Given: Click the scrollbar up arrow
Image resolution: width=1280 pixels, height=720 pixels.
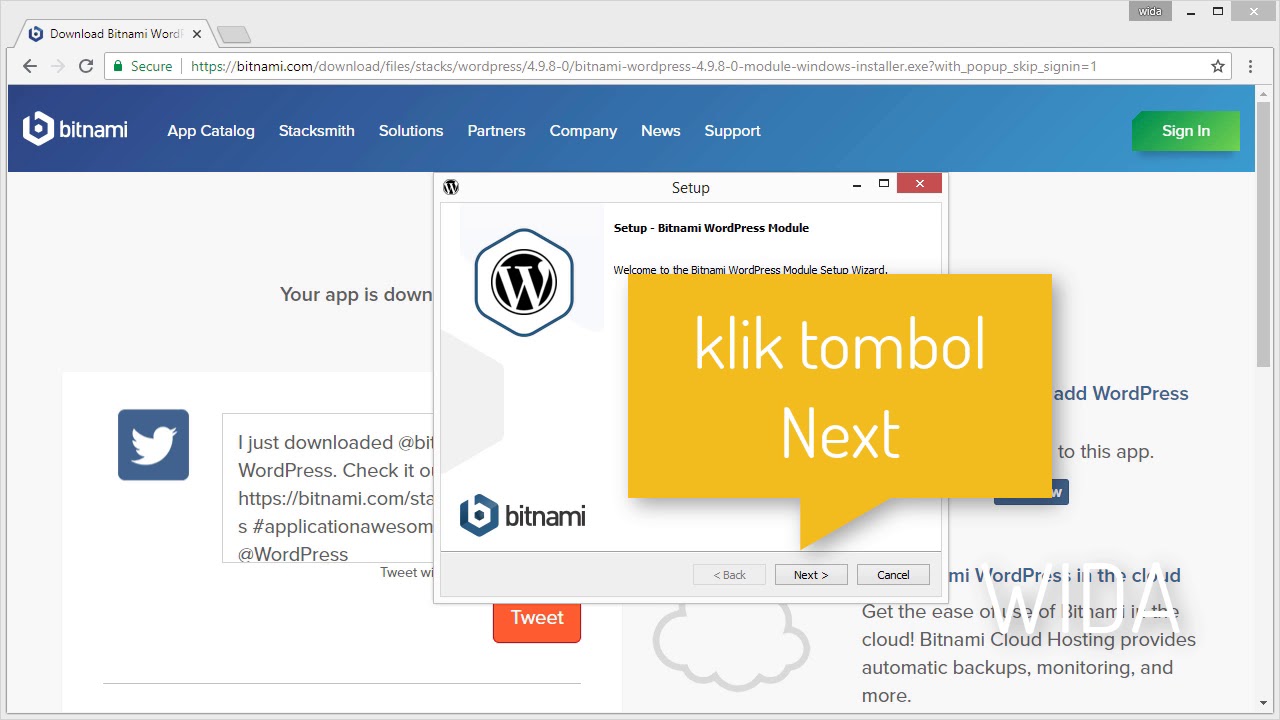Looking at the screenshot, I should [x=1263, y=92].
